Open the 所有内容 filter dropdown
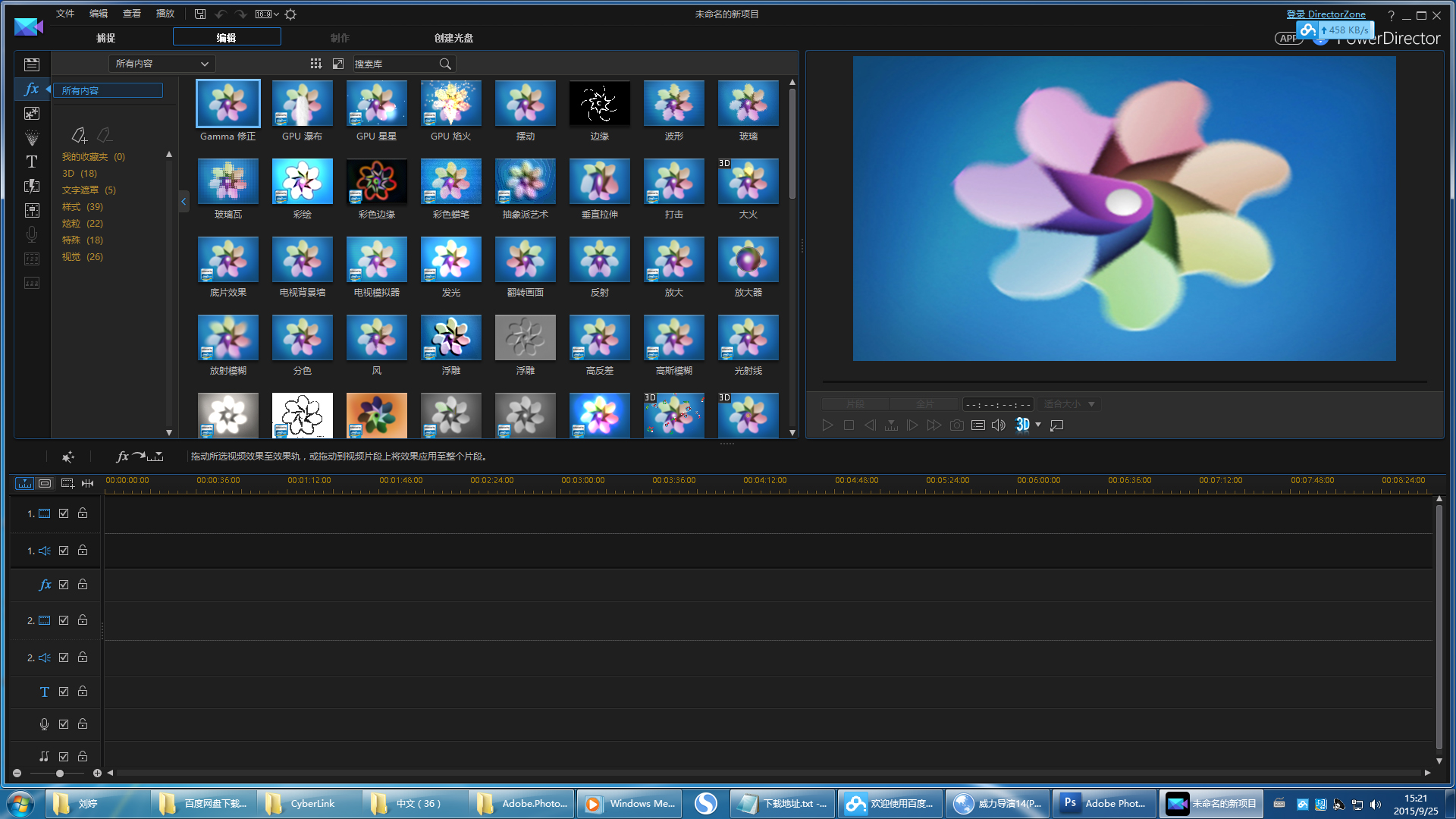Image resolution: width=1456 pixels, height=819 pixels. point(162,64)
